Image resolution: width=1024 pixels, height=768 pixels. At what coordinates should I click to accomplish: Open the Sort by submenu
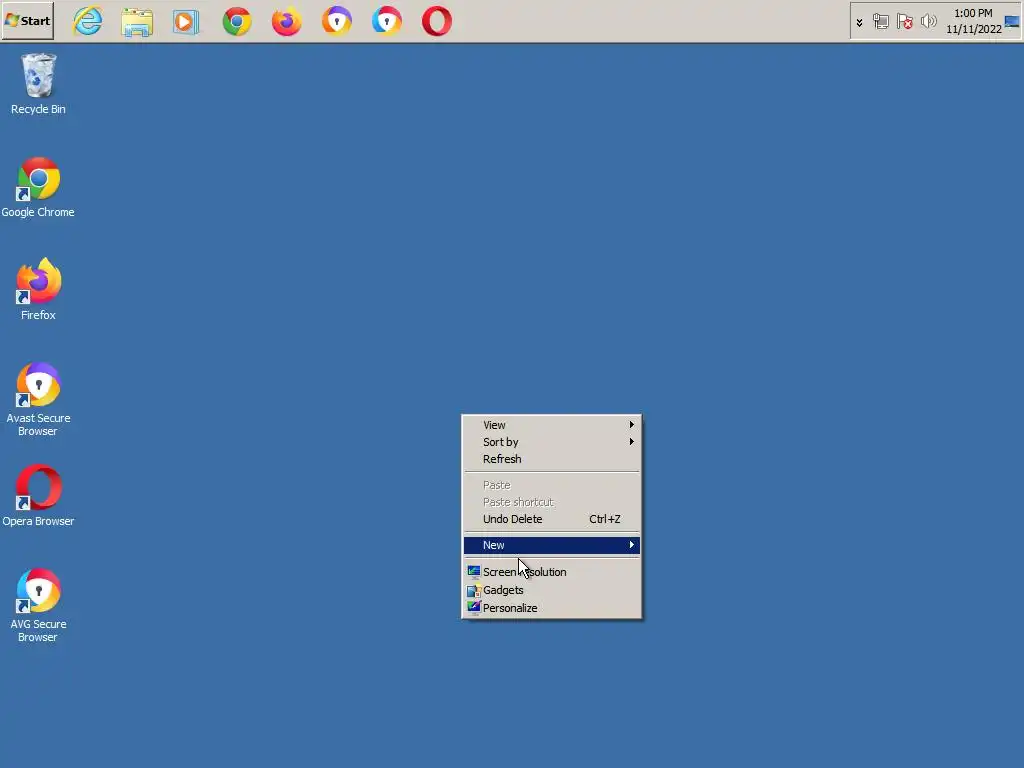tap(552, 441)
